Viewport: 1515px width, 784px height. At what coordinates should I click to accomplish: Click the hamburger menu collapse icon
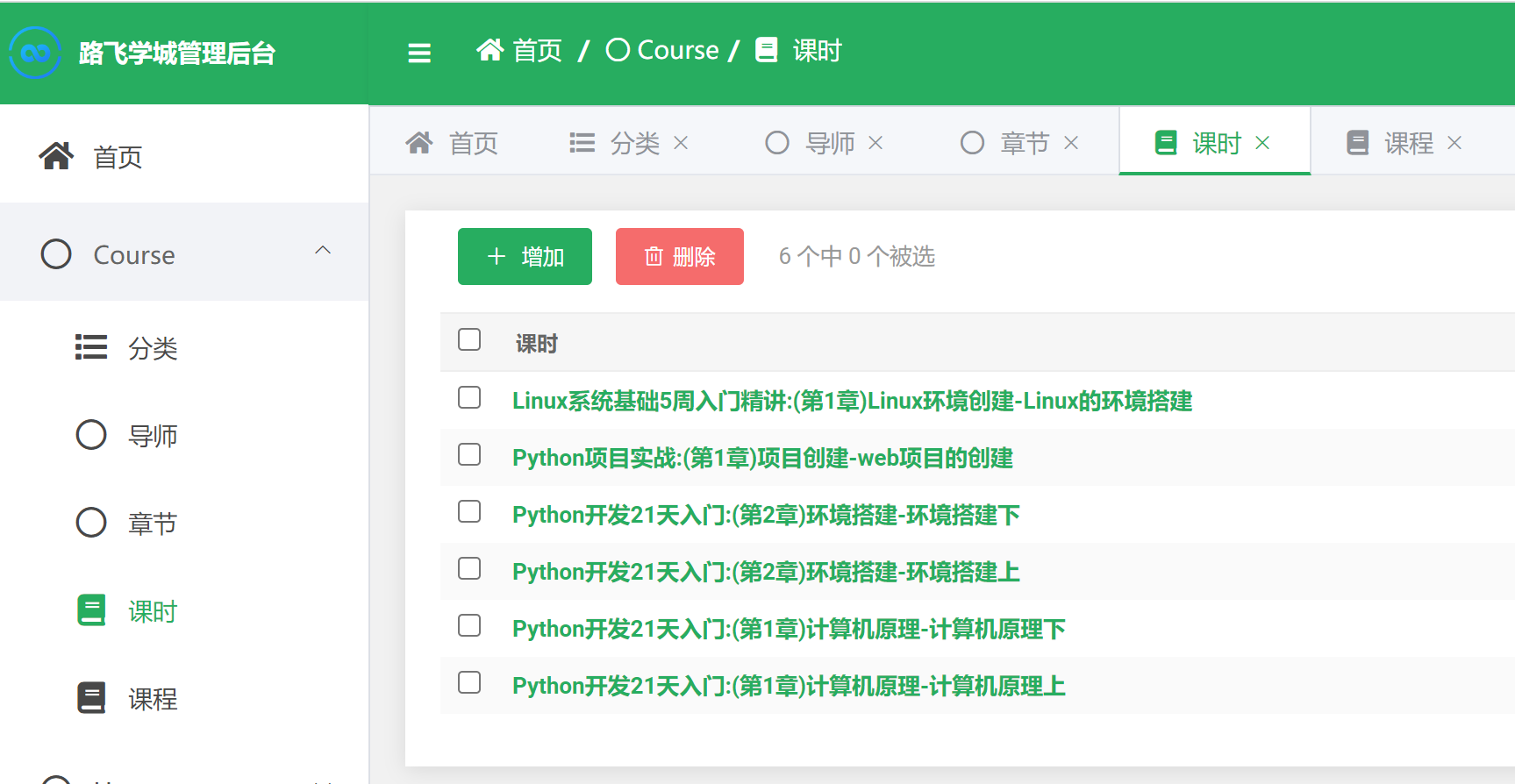coord(419,53)
